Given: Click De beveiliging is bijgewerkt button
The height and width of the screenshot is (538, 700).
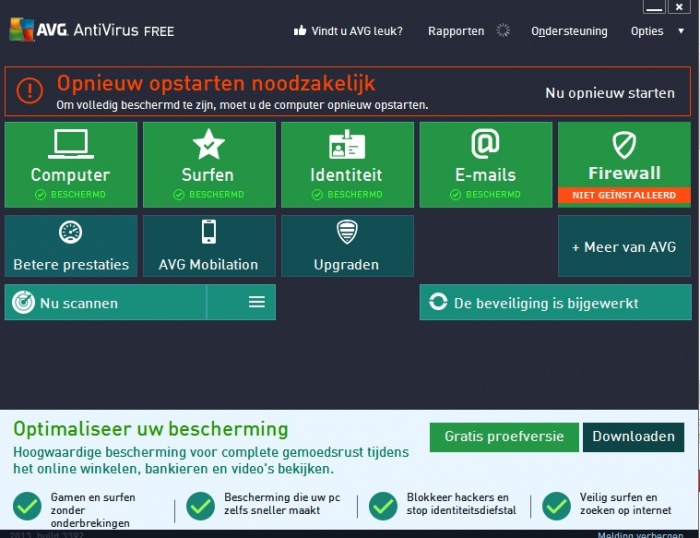Looking at the screenshot, I should tap(555, 302).
